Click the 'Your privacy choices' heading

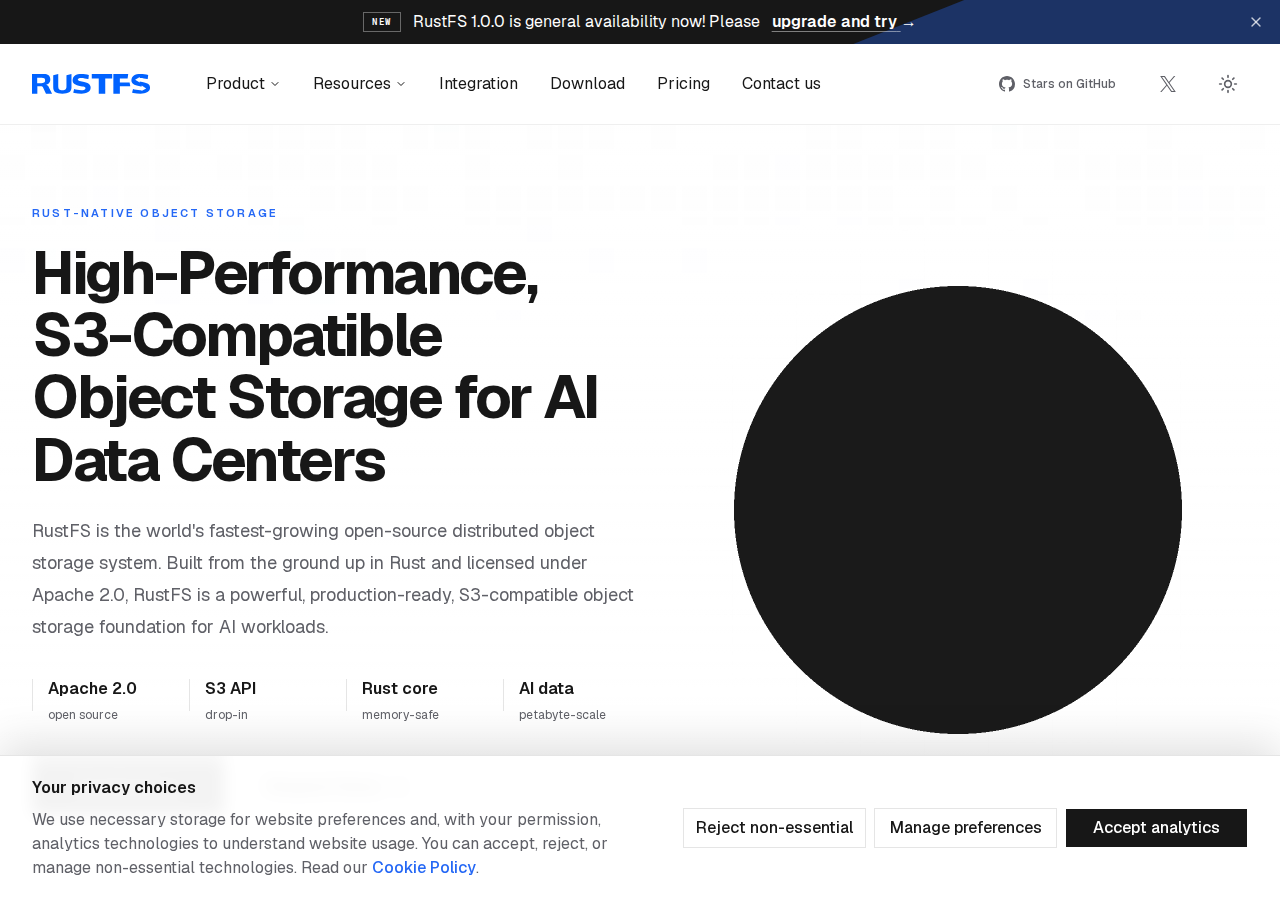(x=114, y=788)
